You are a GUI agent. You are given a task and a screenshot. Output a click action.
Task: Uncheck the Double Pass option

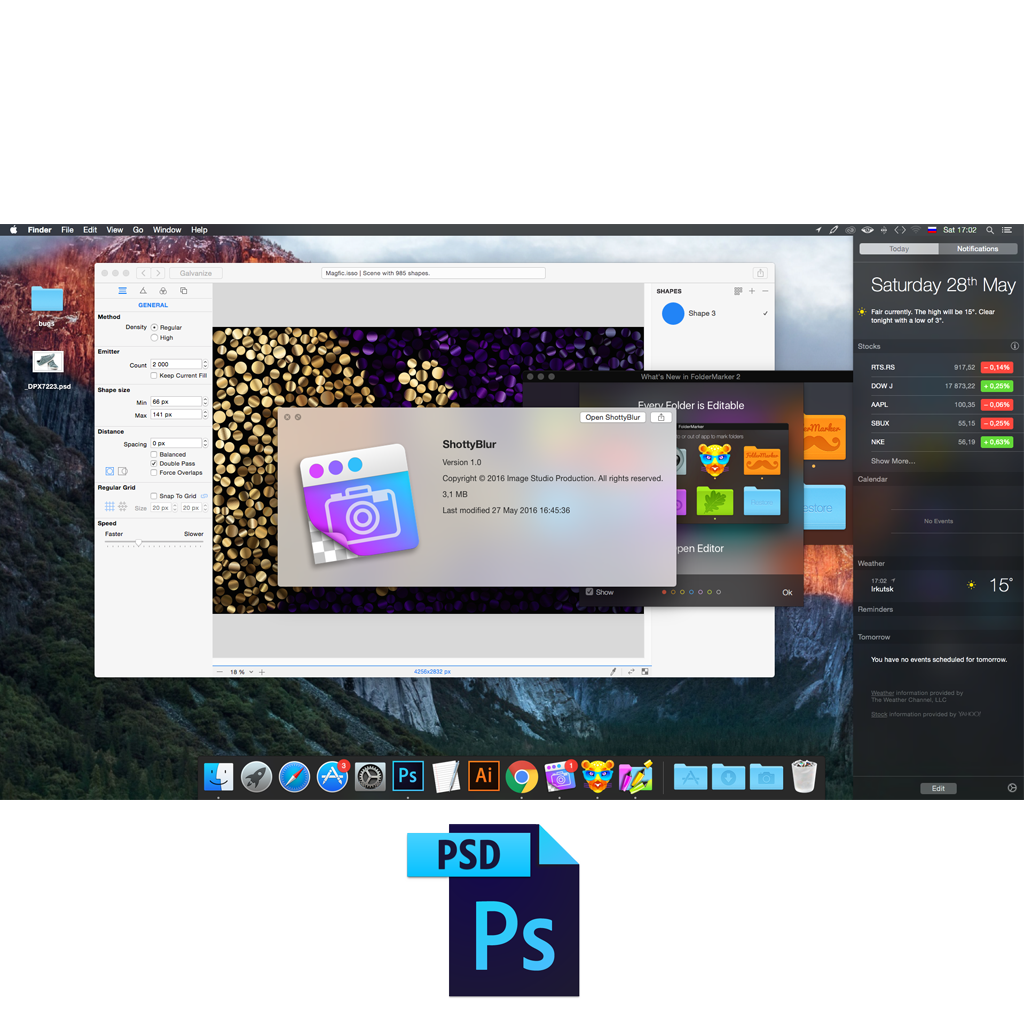coord(154,464)
